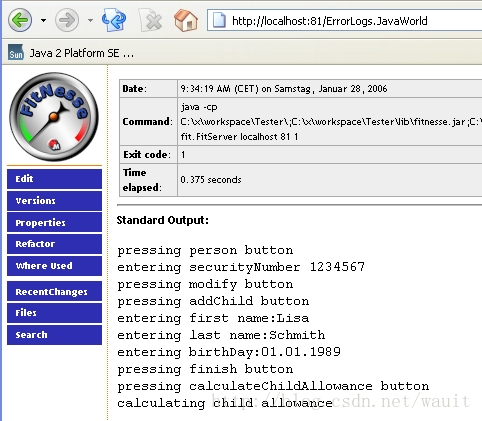Click the Exit code: label

(x=147, y=155)
